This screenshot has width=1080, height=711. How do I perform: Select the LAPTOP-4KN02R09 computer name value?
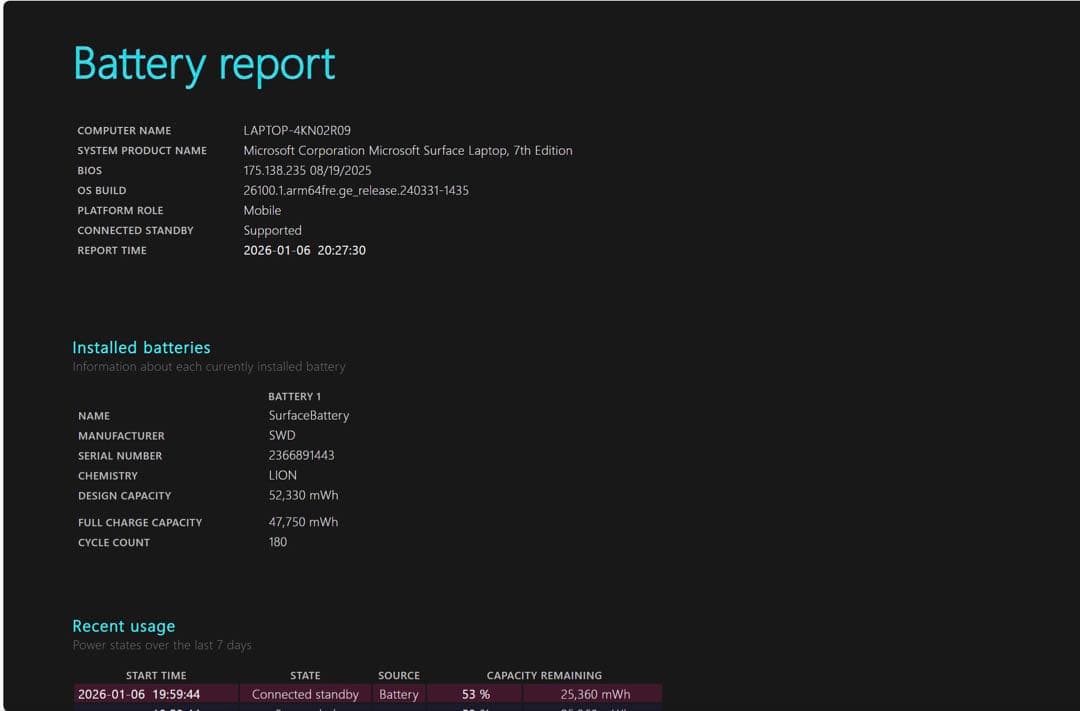coord(299,130)
